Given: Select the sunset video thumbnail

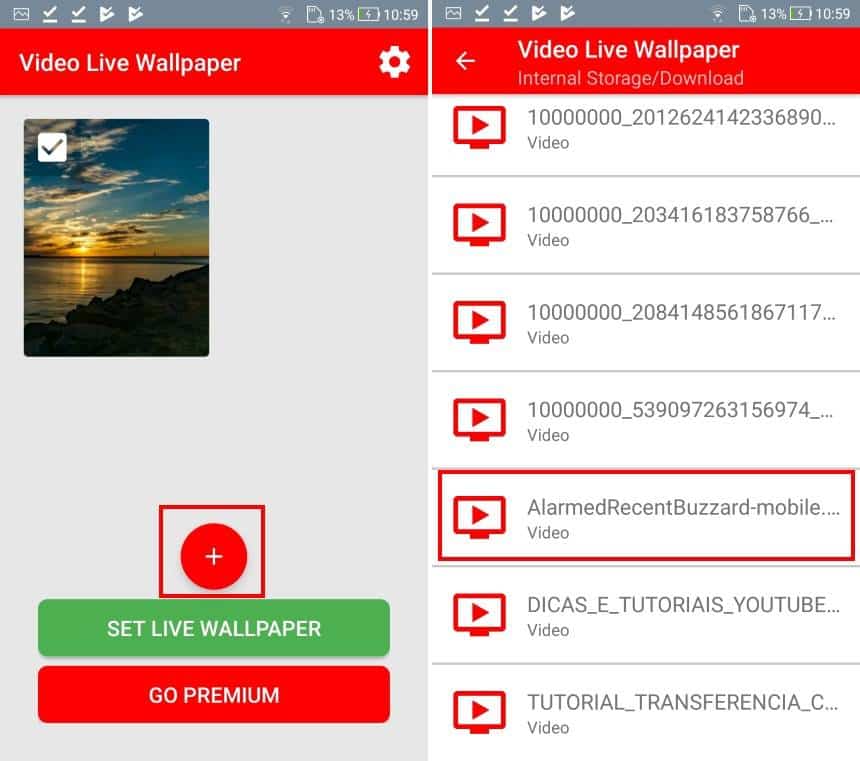Looking at the screenshot, I should click(x=116, y=250).
